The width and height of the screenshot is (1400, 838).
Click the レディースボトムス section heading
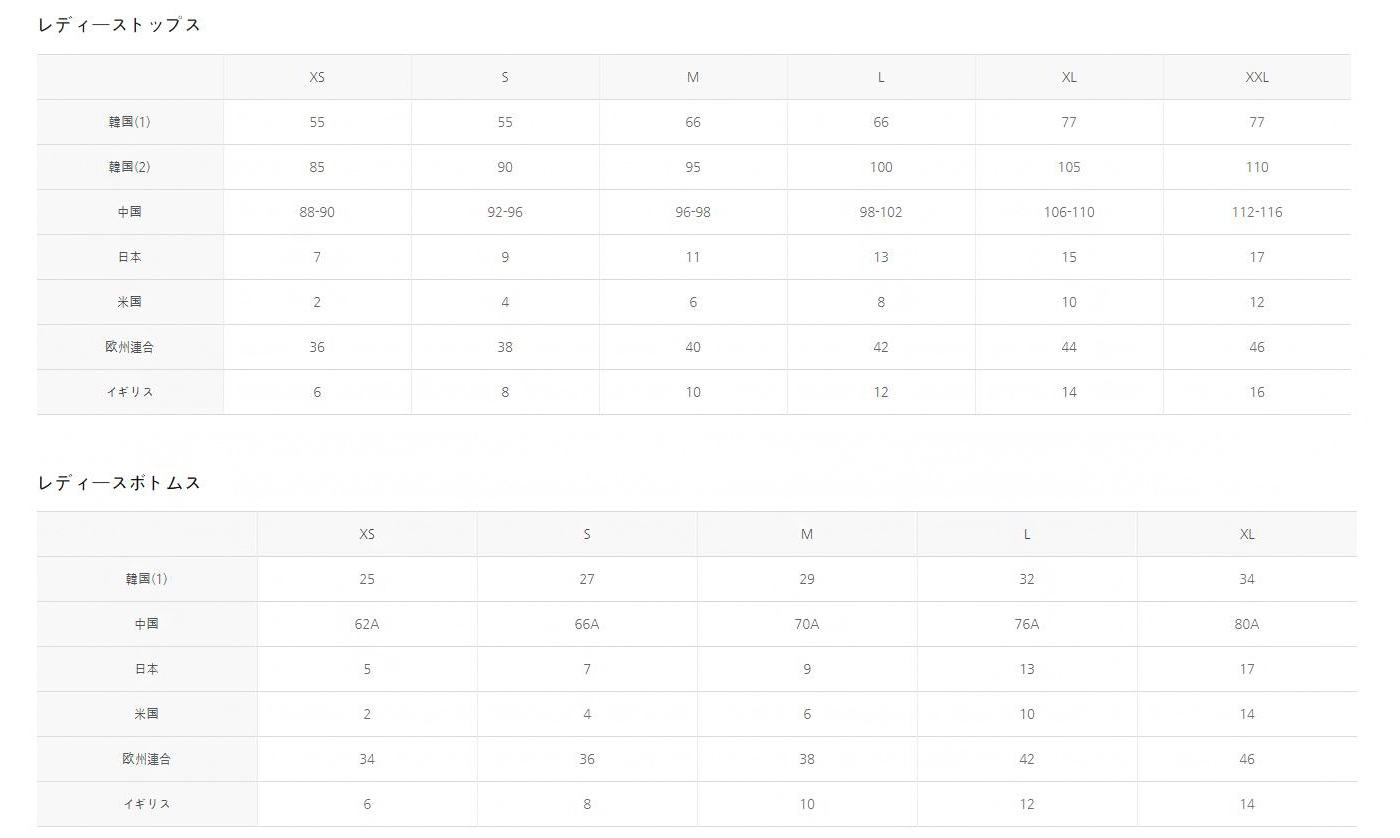point(119,483)
